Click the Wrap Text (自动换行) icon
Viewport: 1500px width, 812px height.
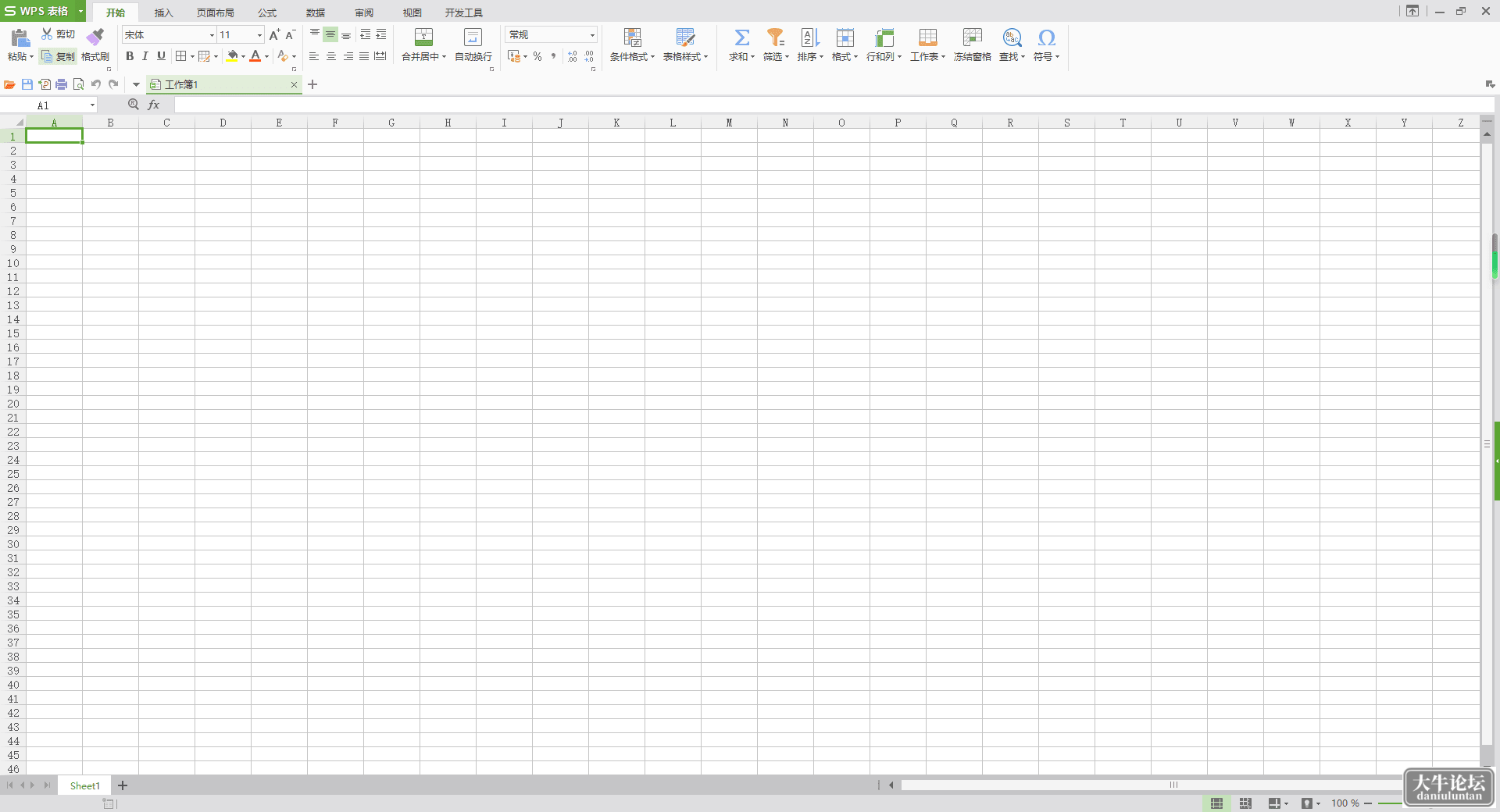[x=473, y=37]
